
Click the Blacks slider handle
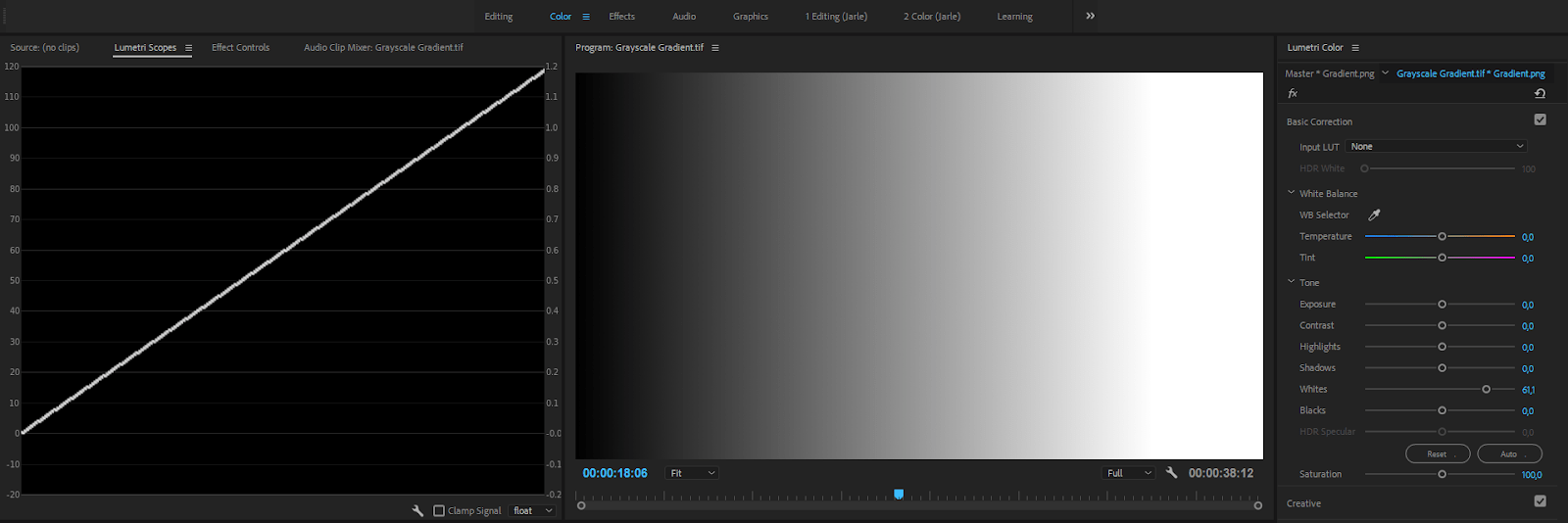(1442, 410)
